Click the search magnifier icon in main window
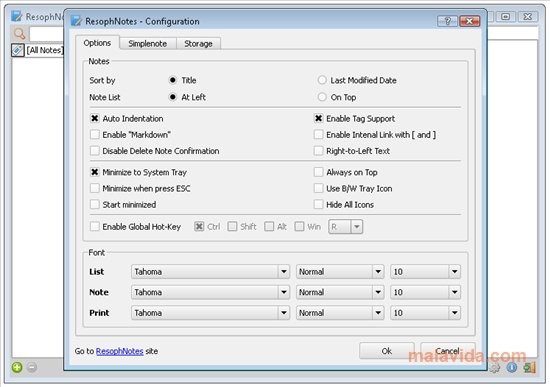This screenshot has height=387, width=550. pos(19,34)
